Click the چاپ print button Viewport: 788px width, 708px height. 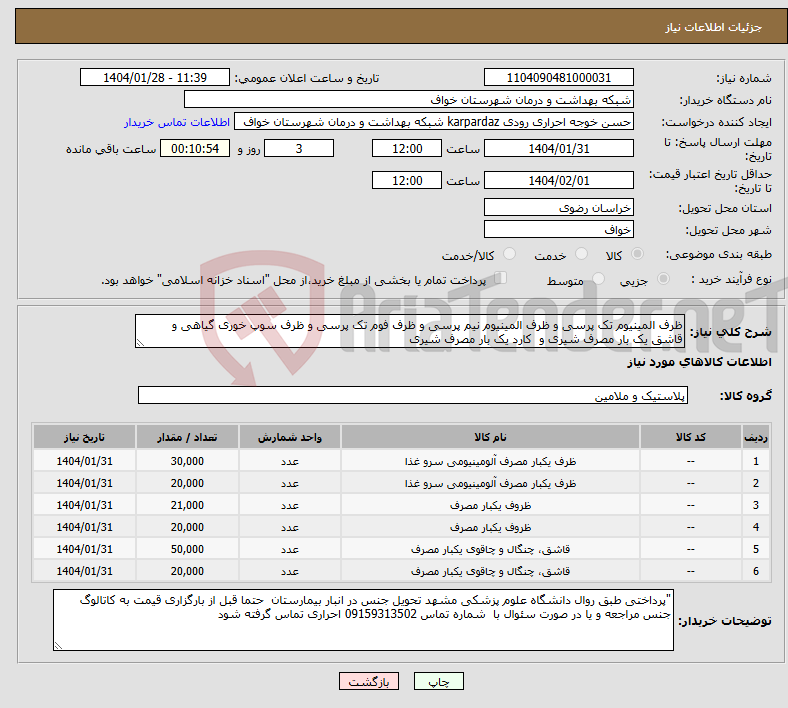pos(439,681)
